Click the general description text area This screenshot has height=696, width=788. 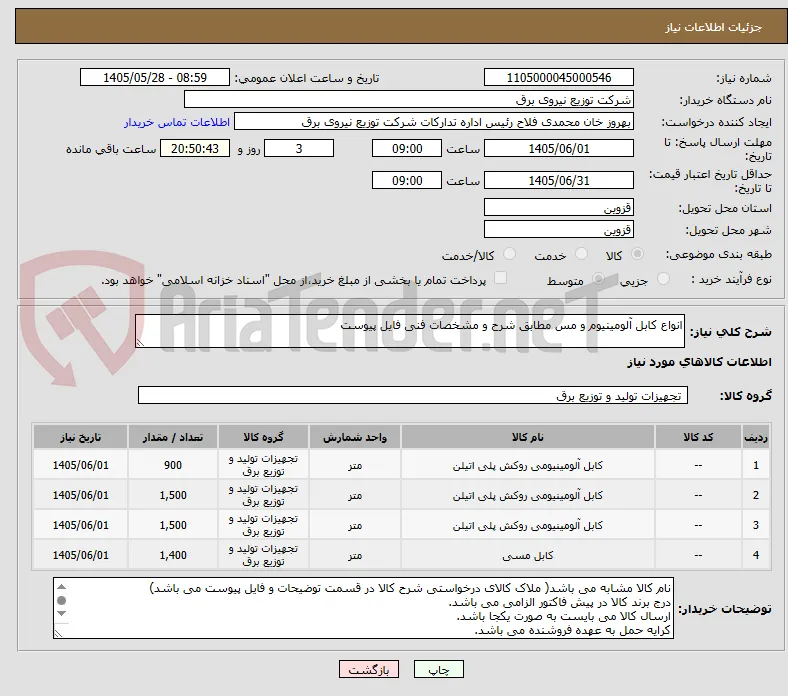[410, 331]
